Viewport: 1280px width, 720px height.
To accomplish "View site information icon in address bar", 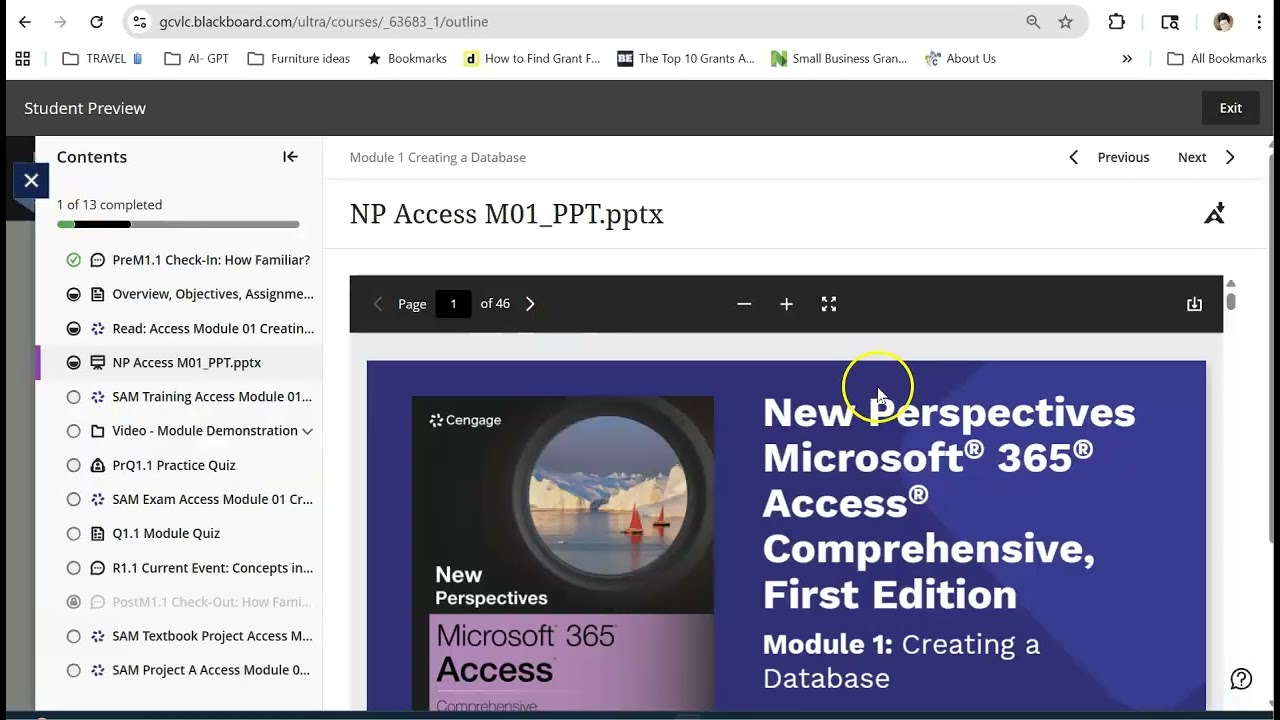I will tap(140, 22).
